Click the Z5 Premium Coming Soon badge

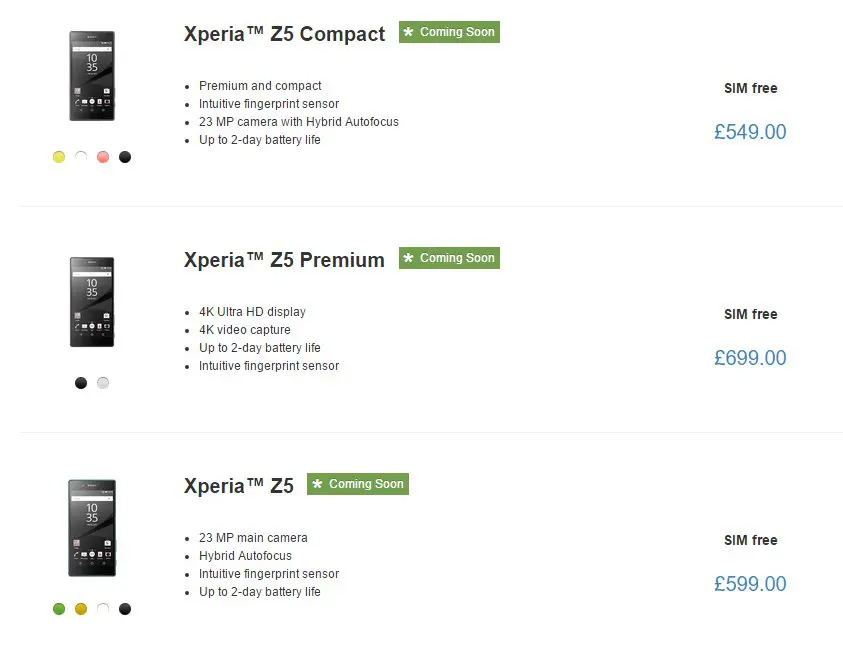point(449,258)
